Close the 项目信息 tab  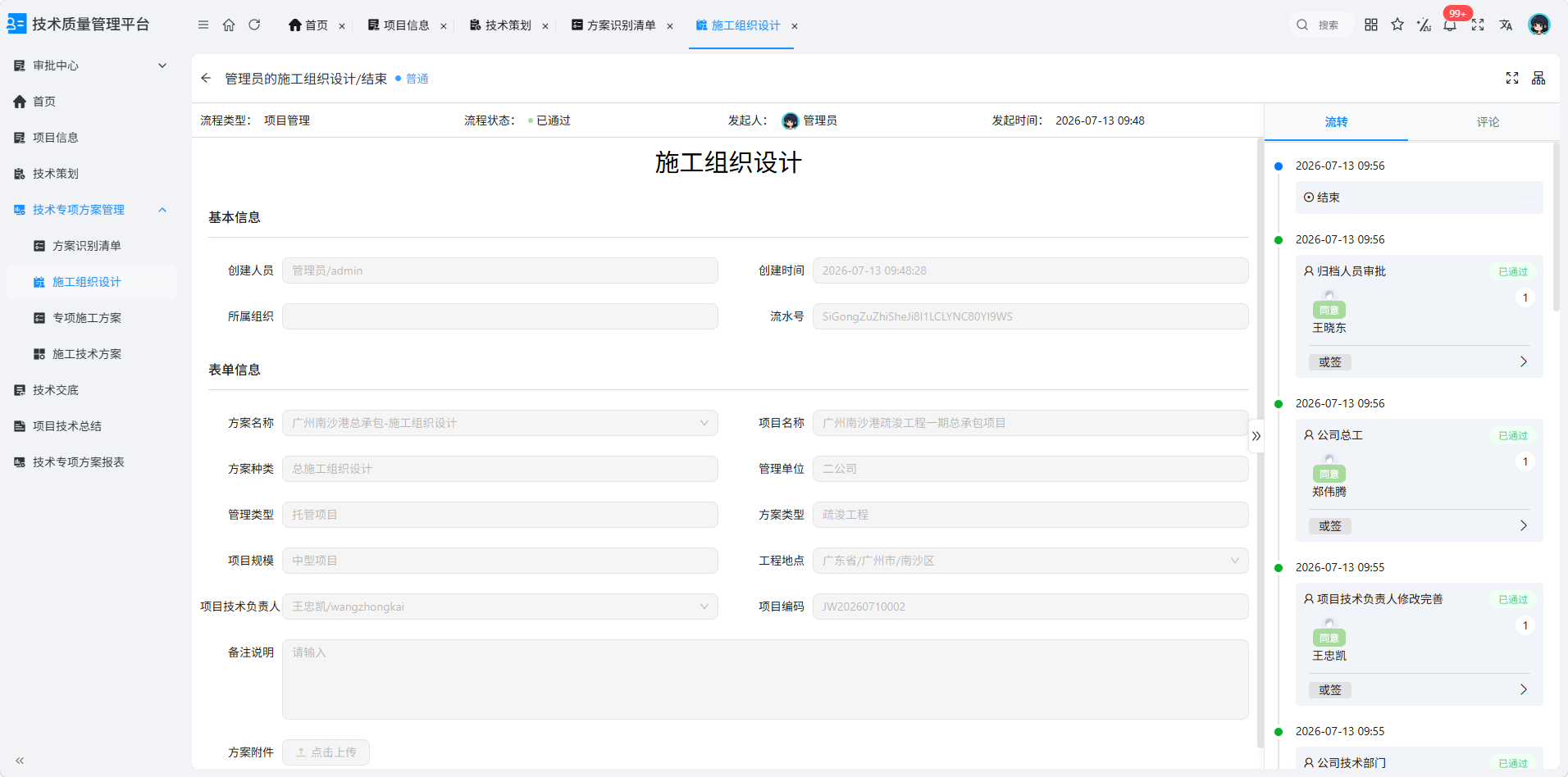pos(444,26)
